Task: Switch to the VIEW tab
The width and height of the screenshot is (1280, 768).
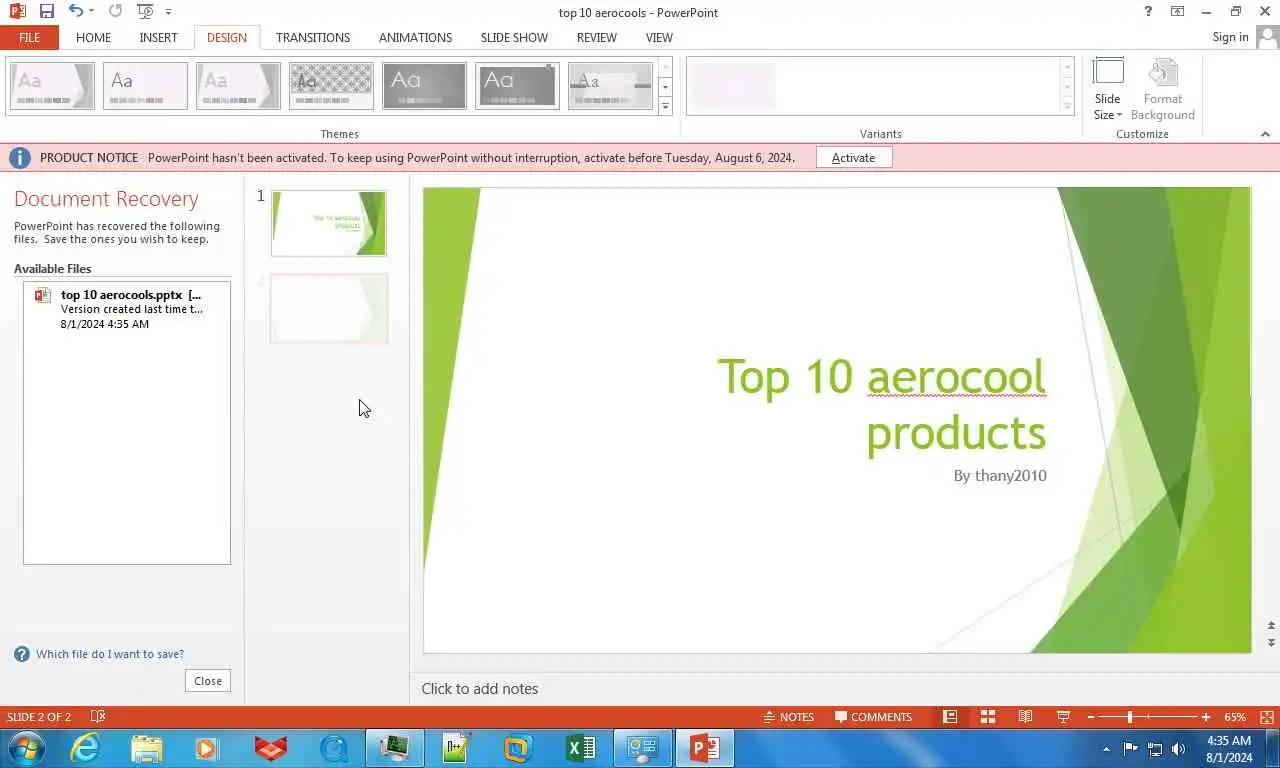Action: pyautogui.click(x=659, y=37)
